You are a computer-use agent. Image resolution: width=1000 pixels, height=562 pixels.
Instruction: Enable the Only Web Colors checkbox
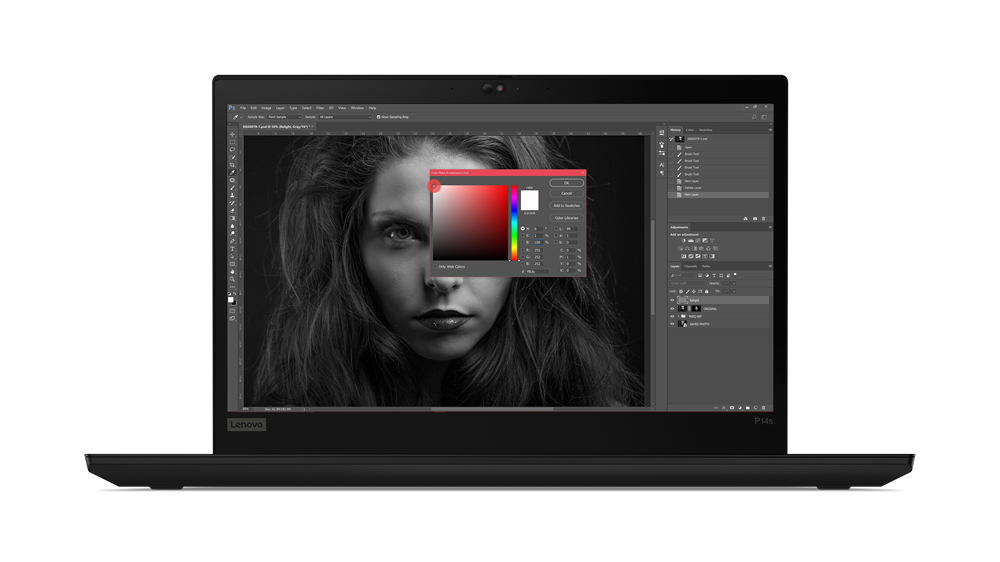point(436,267)
